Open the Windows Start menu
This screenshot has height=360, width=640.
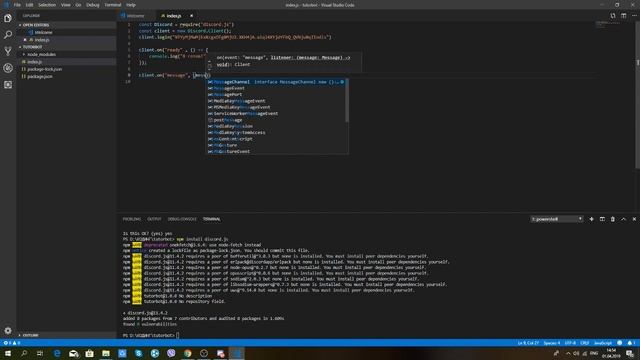tap(7, 353)
